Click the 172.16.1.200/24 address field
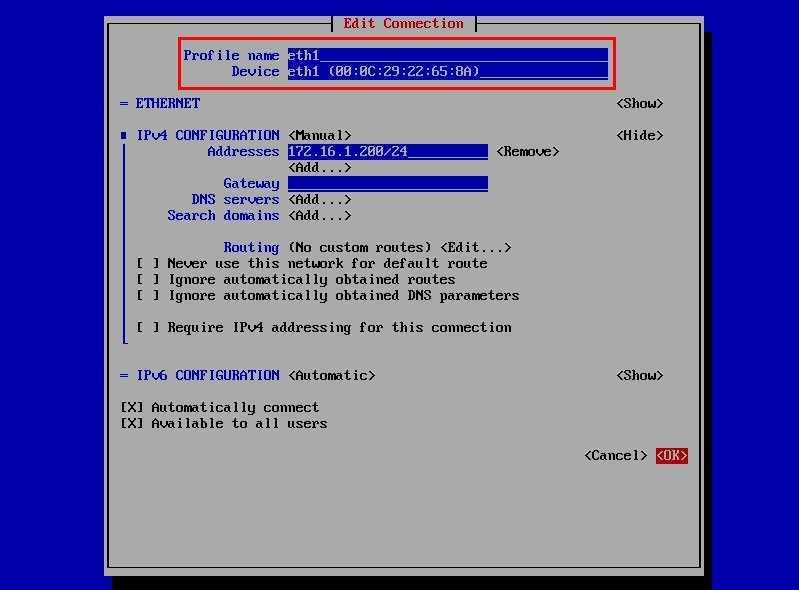 (388, 151)
